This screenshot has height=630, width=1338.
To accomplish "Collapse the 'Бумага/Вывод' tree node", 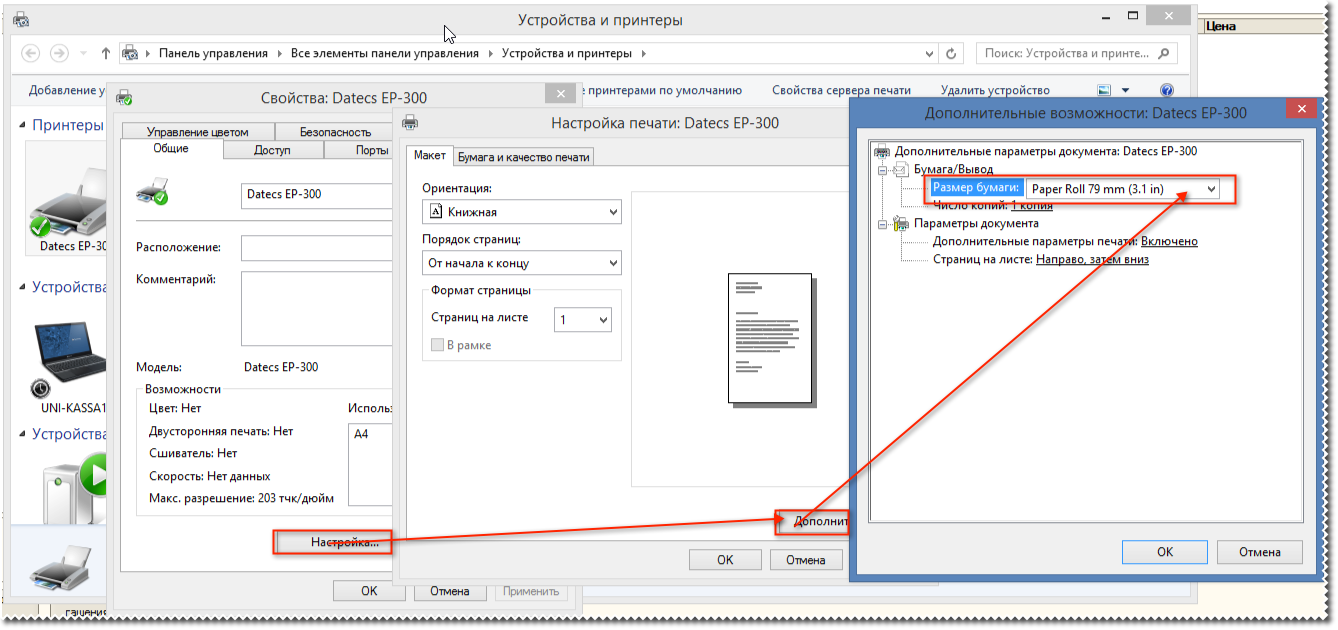I will click(883, 170).
